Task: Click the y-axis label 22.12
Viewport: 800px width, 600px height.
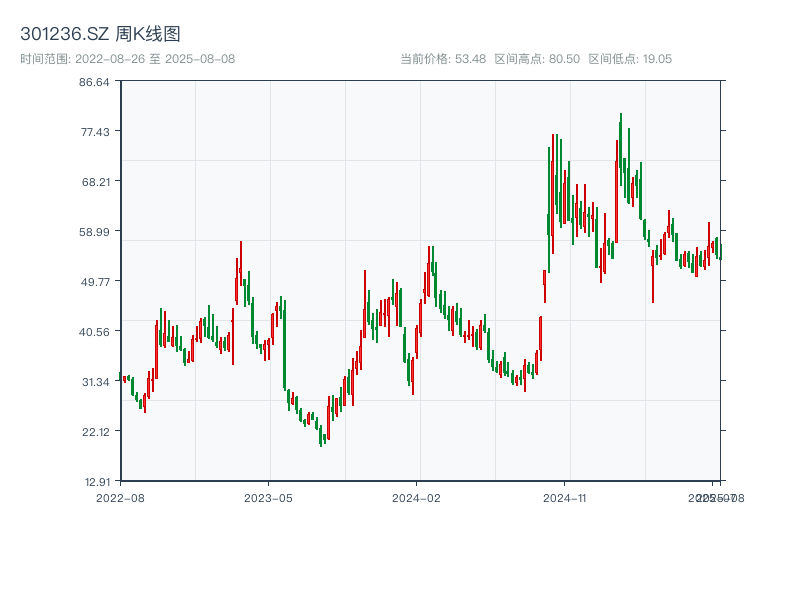Action: click(x=96, y=432)
